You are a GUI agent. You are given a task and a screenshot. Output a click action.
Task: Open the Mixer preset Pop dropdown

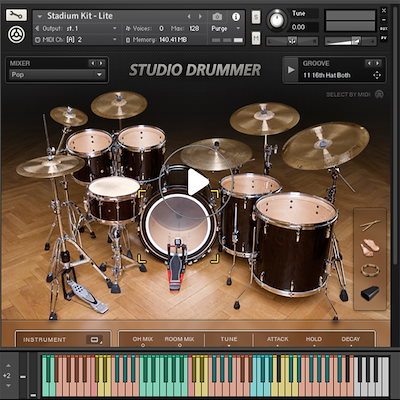tap(56, 75)
